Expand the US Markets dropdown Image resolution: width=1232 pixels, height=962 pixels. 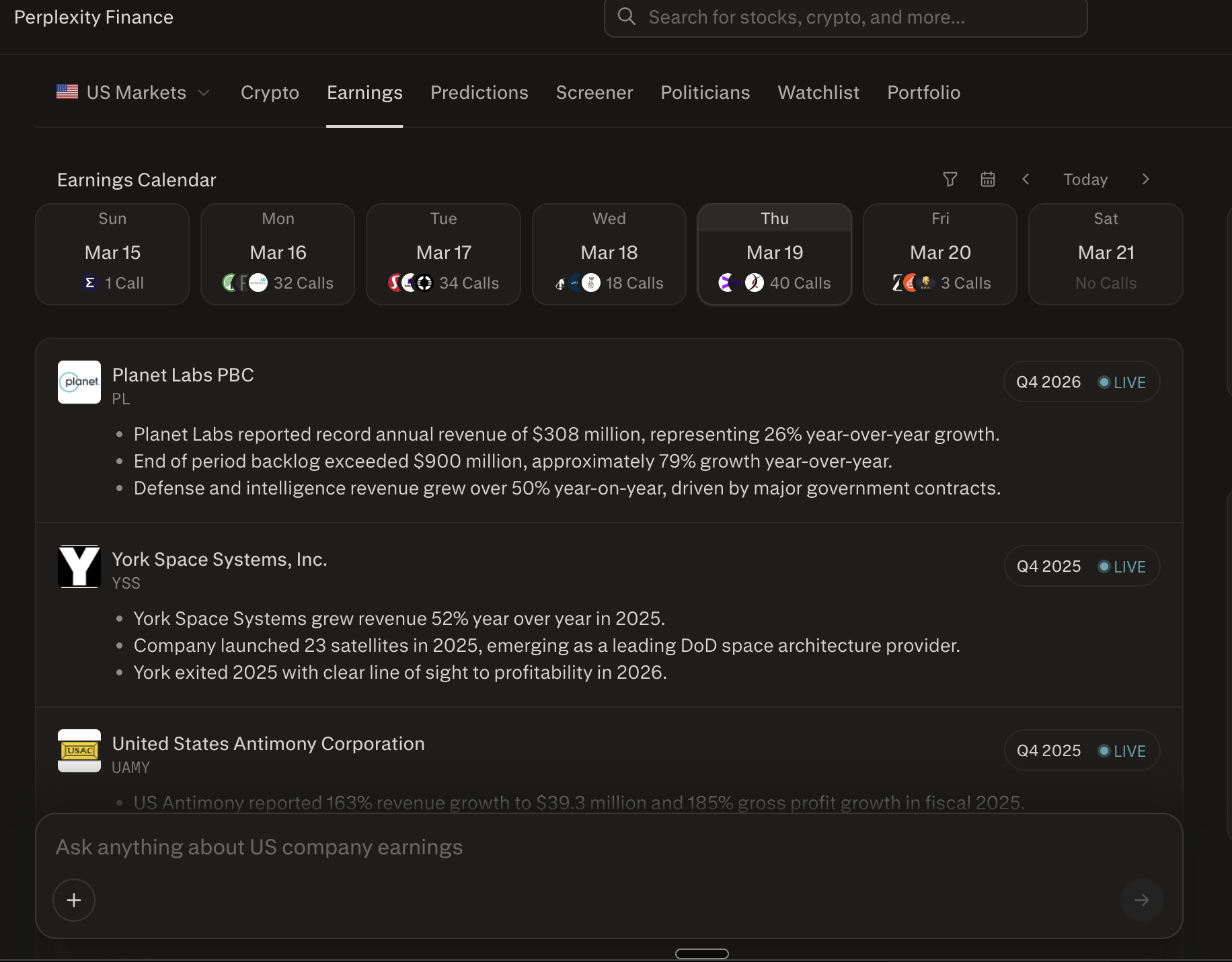tap(133, 93)
